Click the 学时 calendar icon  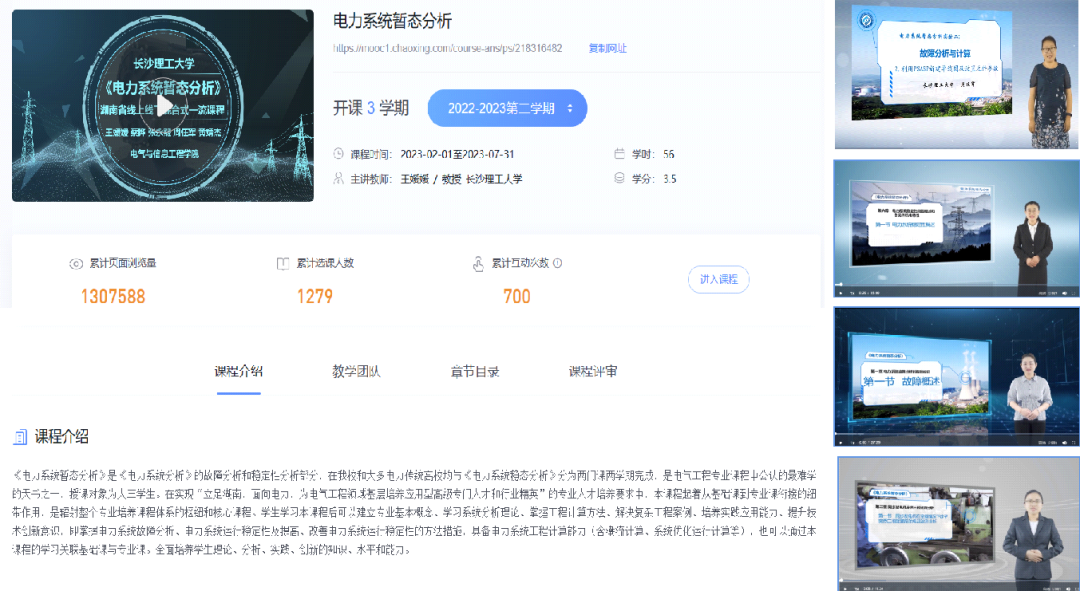[619, 154]
